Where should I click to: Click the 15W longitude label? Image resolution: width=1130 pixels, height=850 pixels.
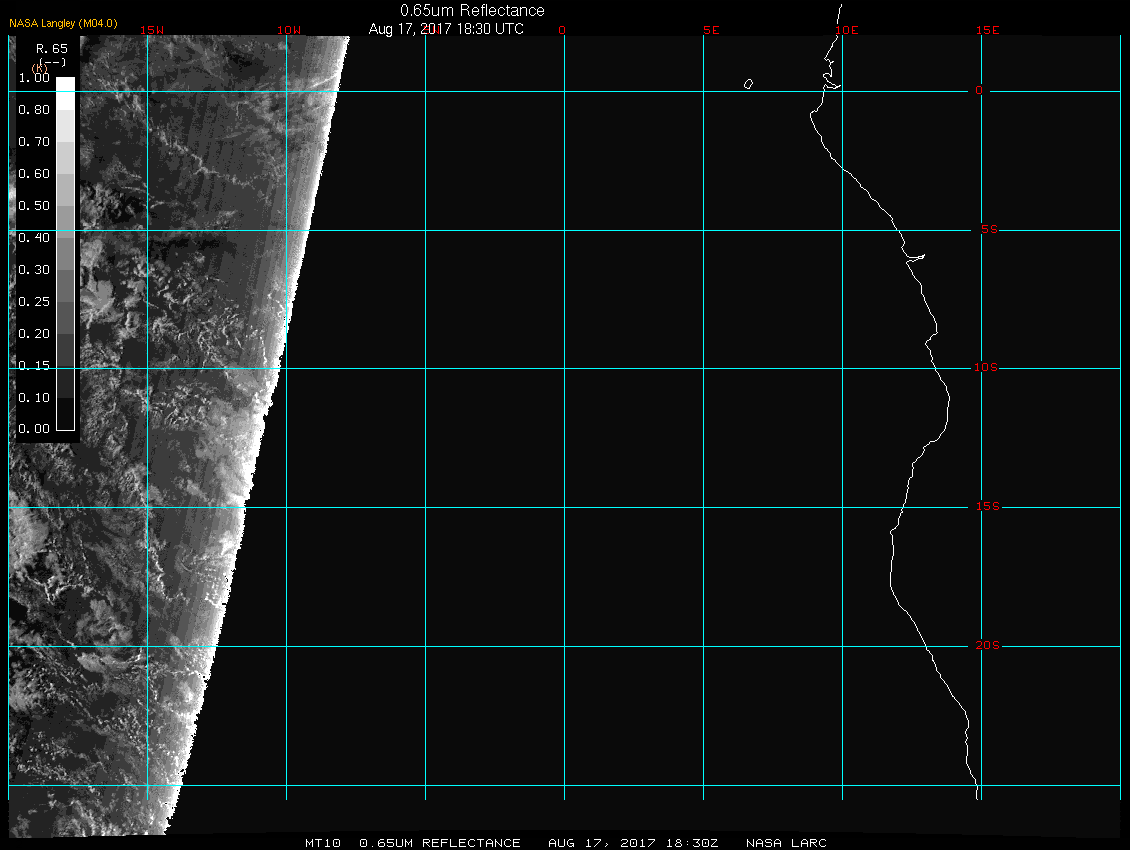pyautogui.click(x=152, y=30)
